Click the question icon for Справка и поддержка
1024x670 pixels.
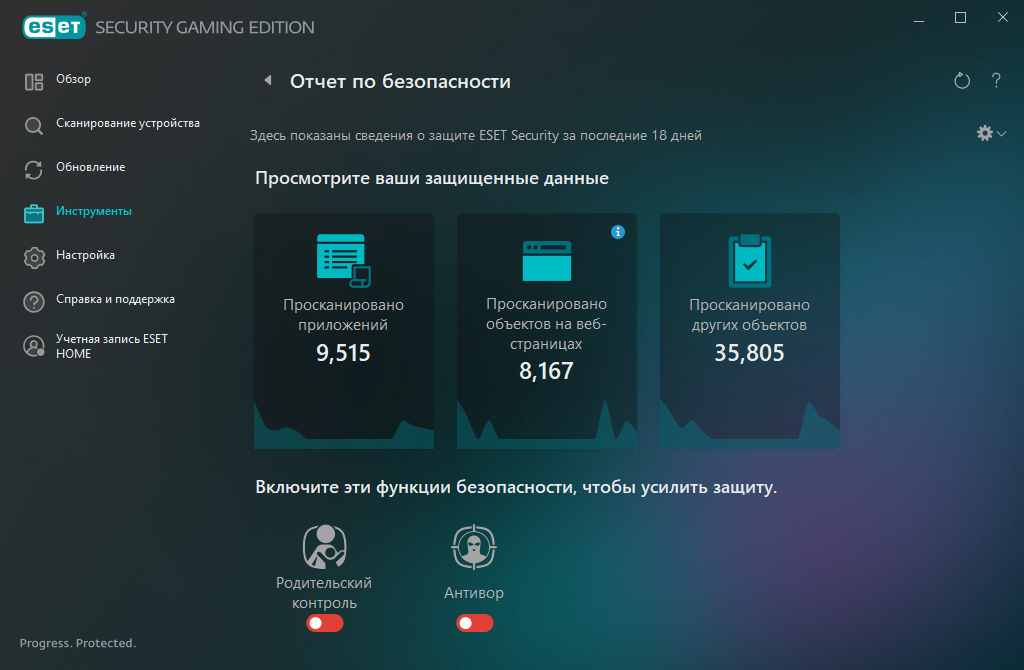tap(34, 302)
